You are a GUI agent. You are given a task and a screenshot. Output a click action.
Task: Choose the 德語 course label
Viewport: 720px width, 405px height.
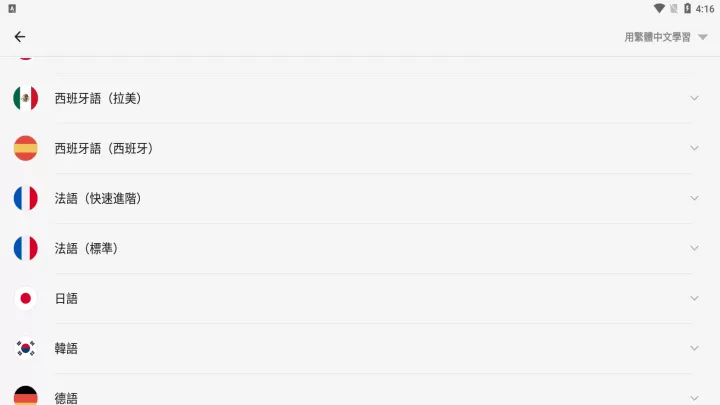tap(66, 397)
